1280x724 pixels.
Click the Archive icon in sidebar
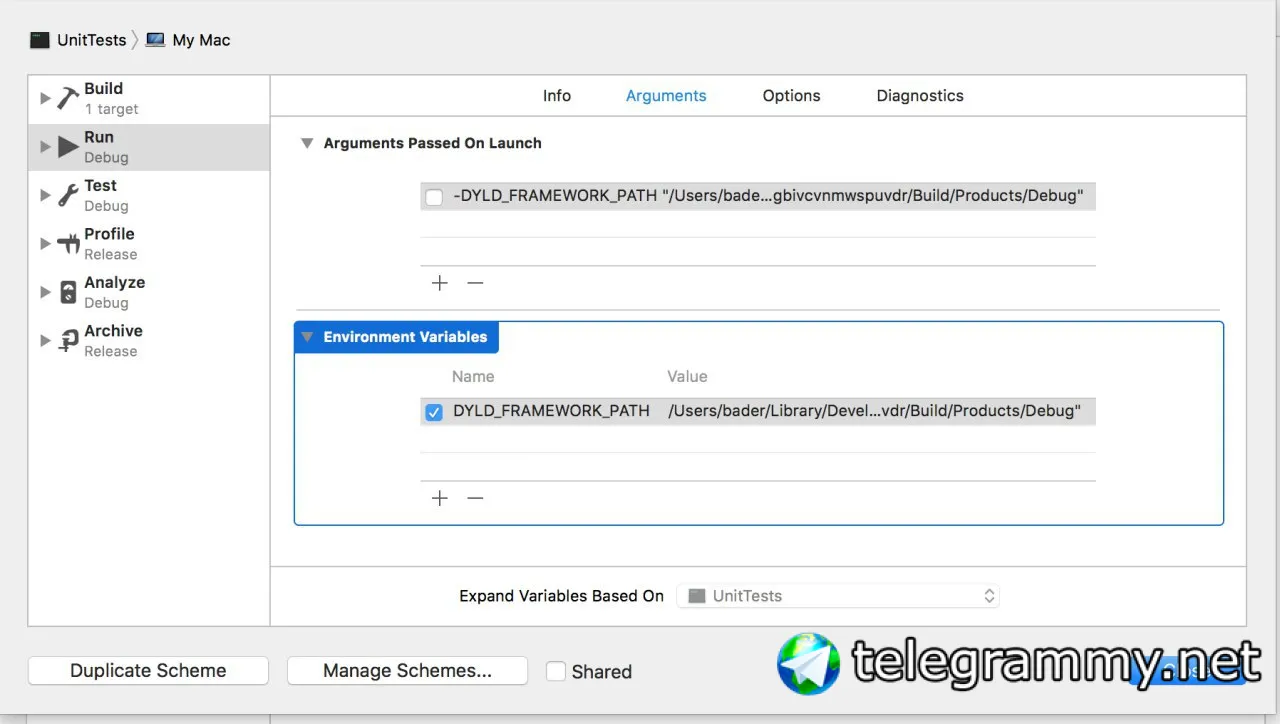pos(68,340)
